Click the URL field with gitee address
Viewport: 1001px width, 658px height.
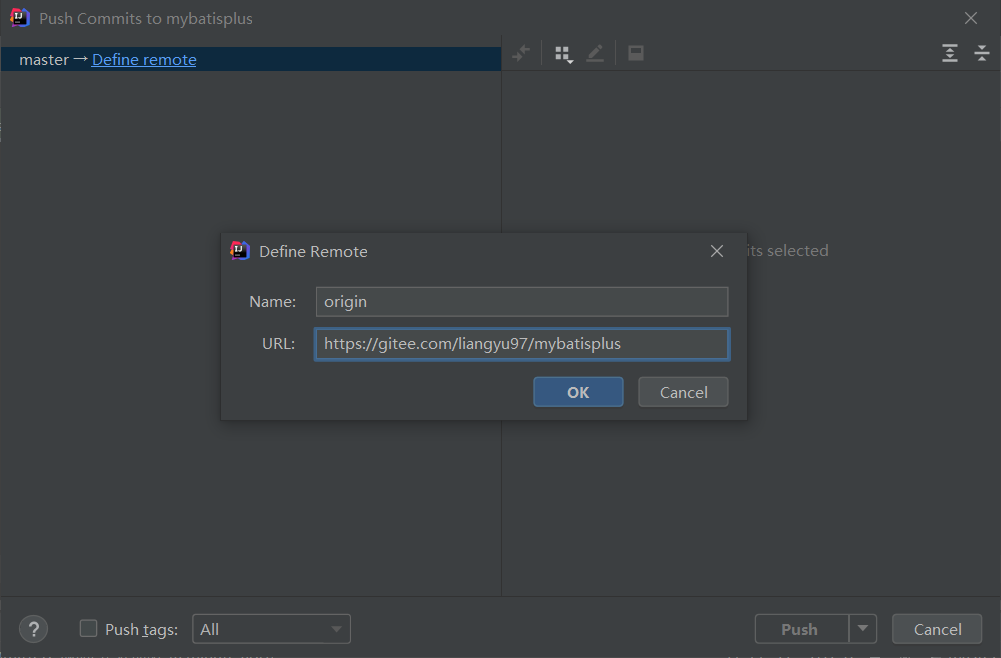click(x=522, y=344)
